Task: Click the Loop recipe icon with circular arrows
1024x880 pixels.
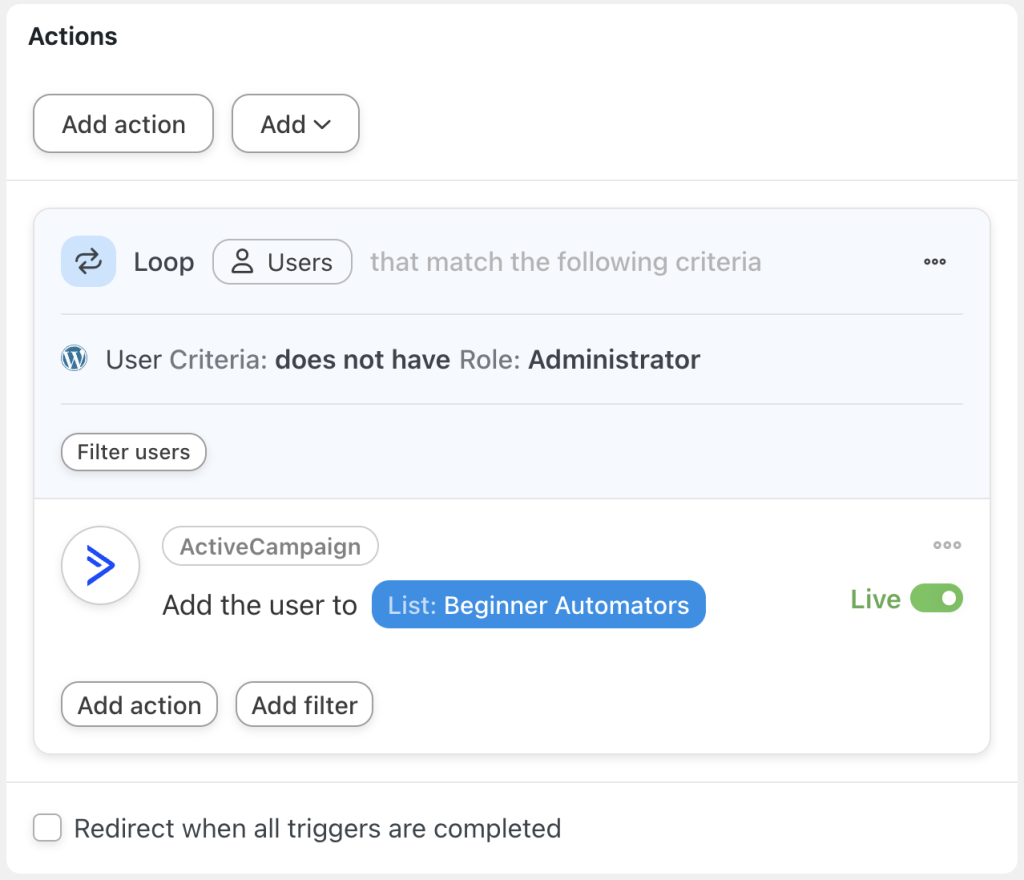Action: [88, 261]
